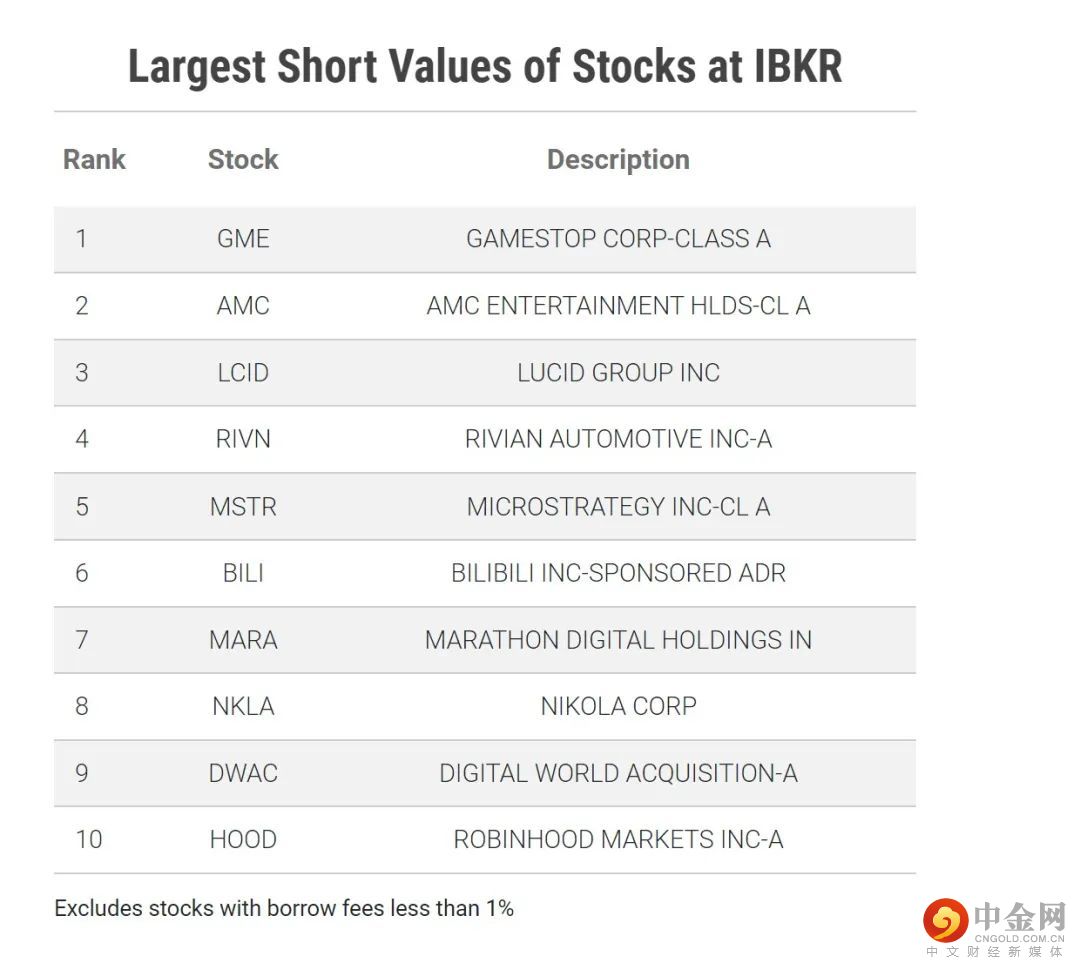1080x970 pixels.
Task: Click the Description column header
Action: [x=618, y=160]
